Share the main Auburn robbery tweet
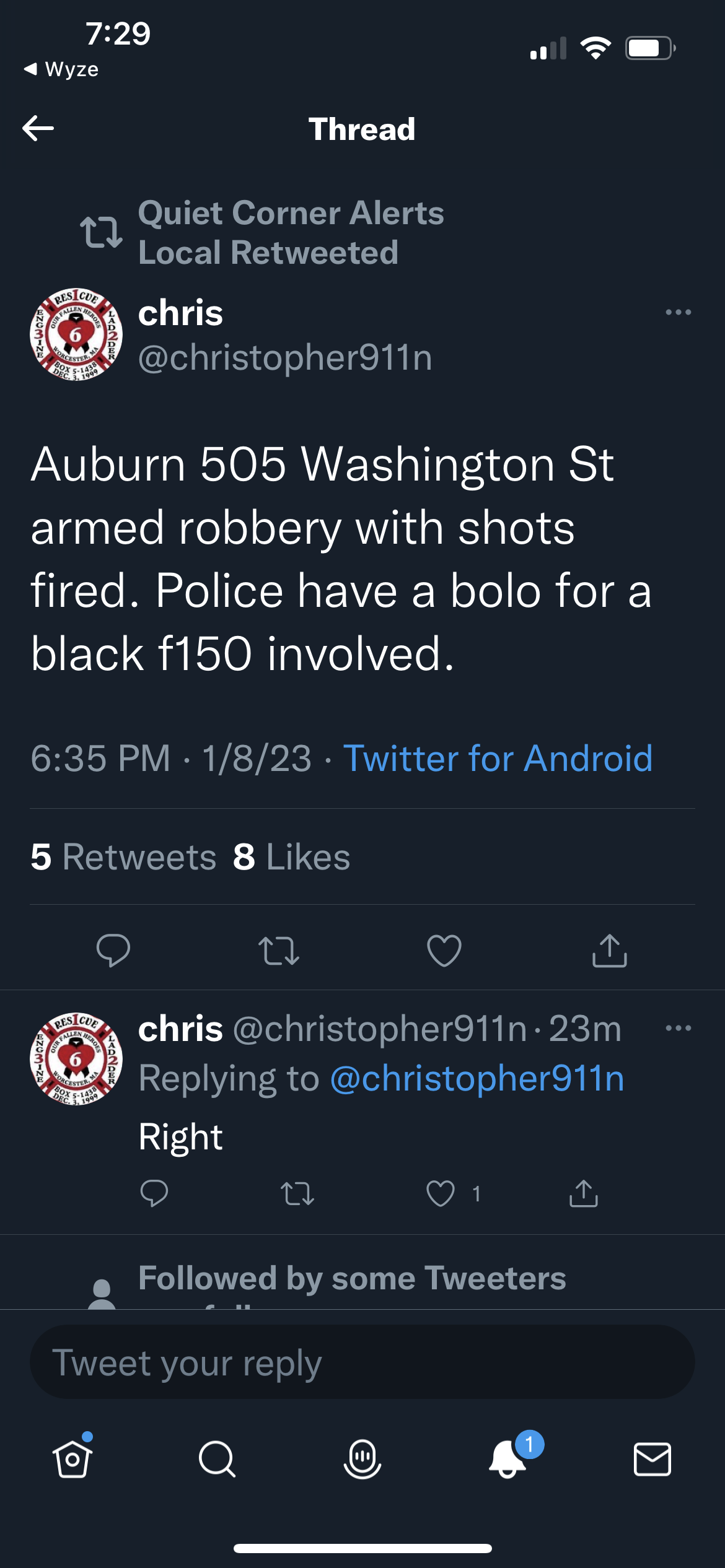The image size is (725, 1568). point(610,950)
